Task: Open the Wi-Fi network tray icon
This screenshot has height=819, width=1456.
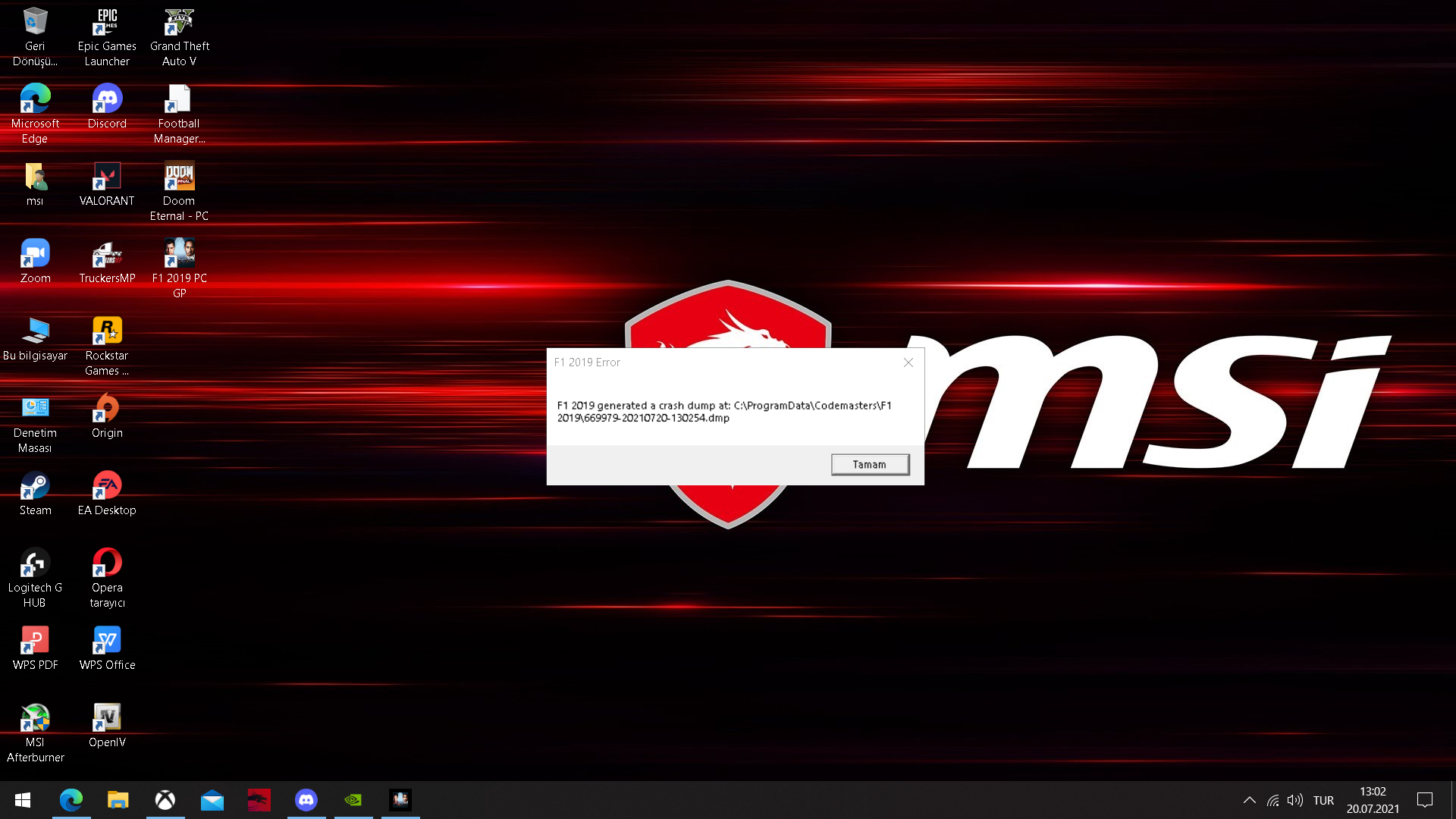Action: click(1273, 800)
